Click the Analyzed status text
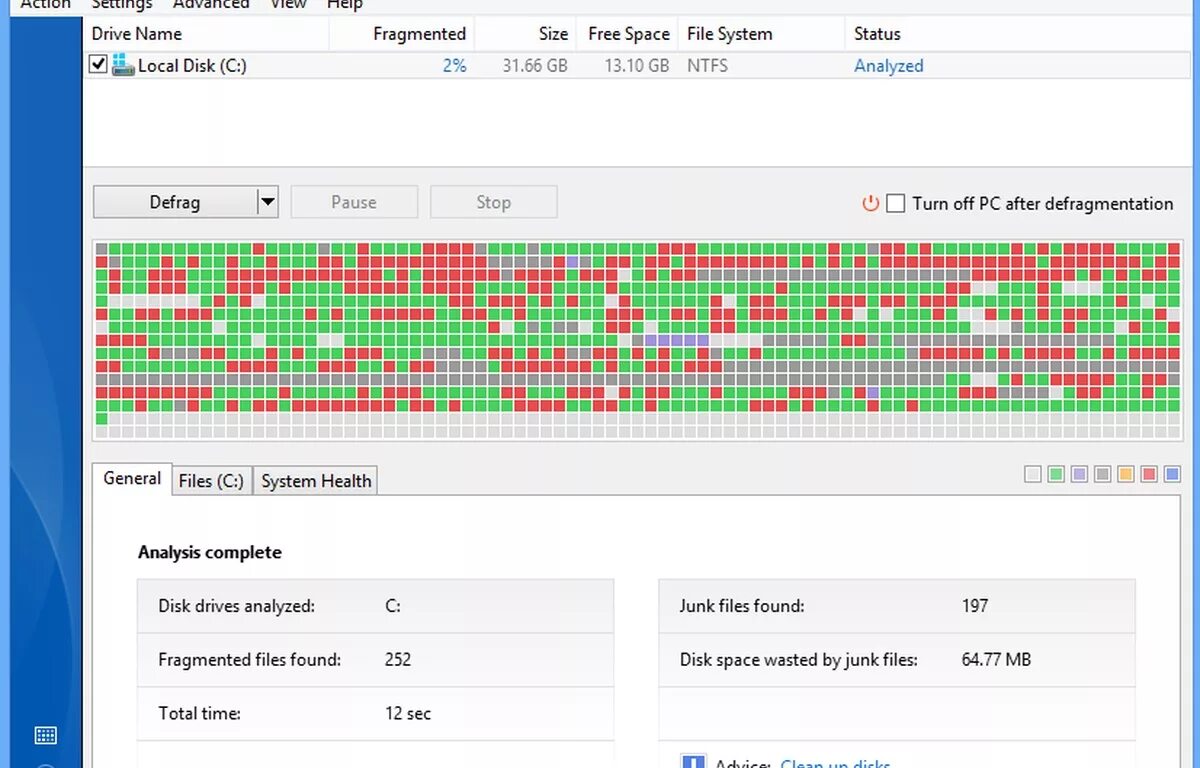 click(x=888, y=66)
